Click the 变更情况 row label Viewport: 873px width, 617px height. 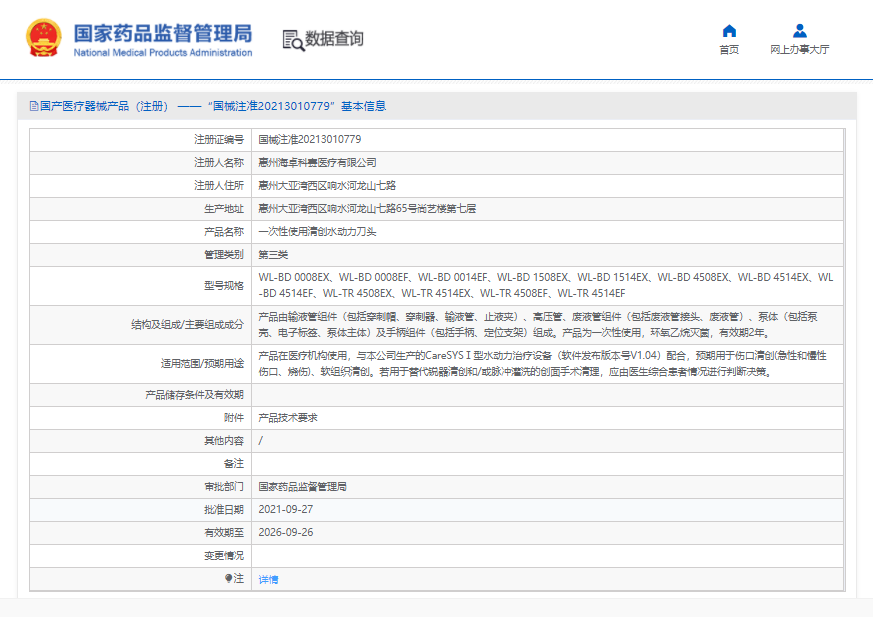coord(224,556)
